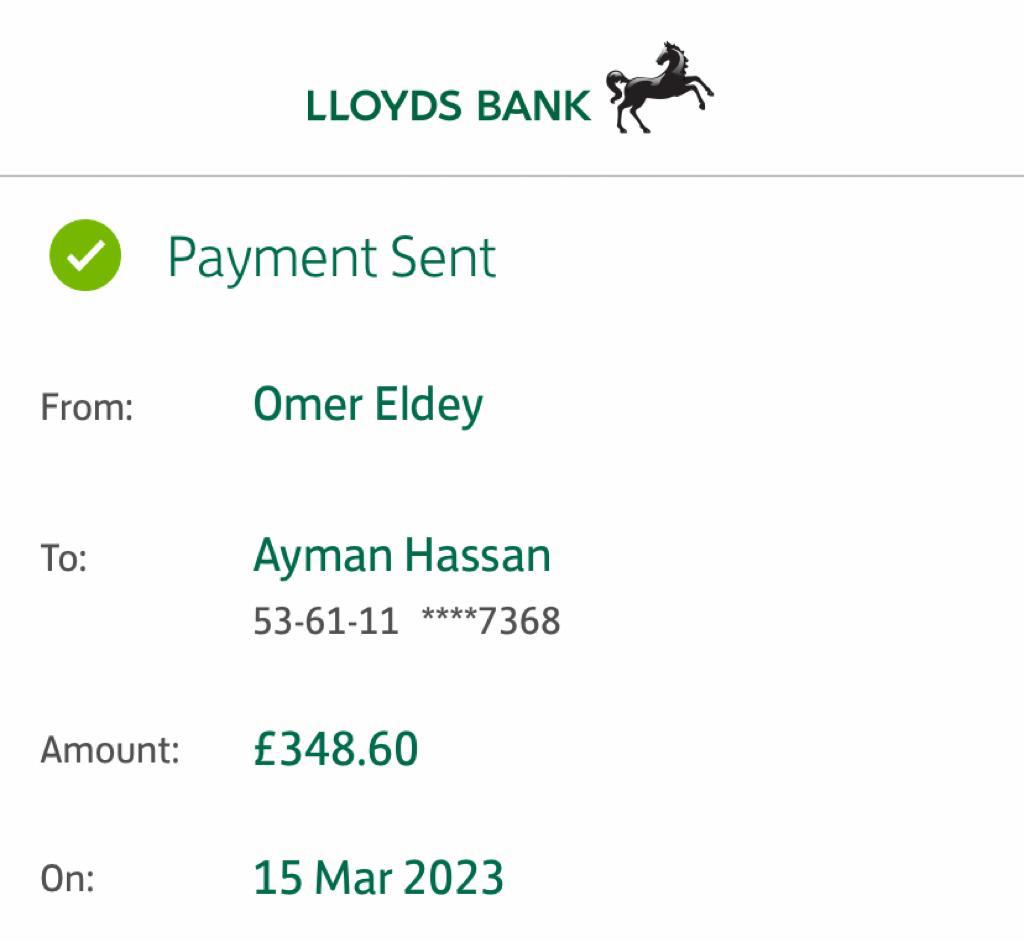
Task: Select recipient name Ayman Hassan
Action: coord(401,555)
